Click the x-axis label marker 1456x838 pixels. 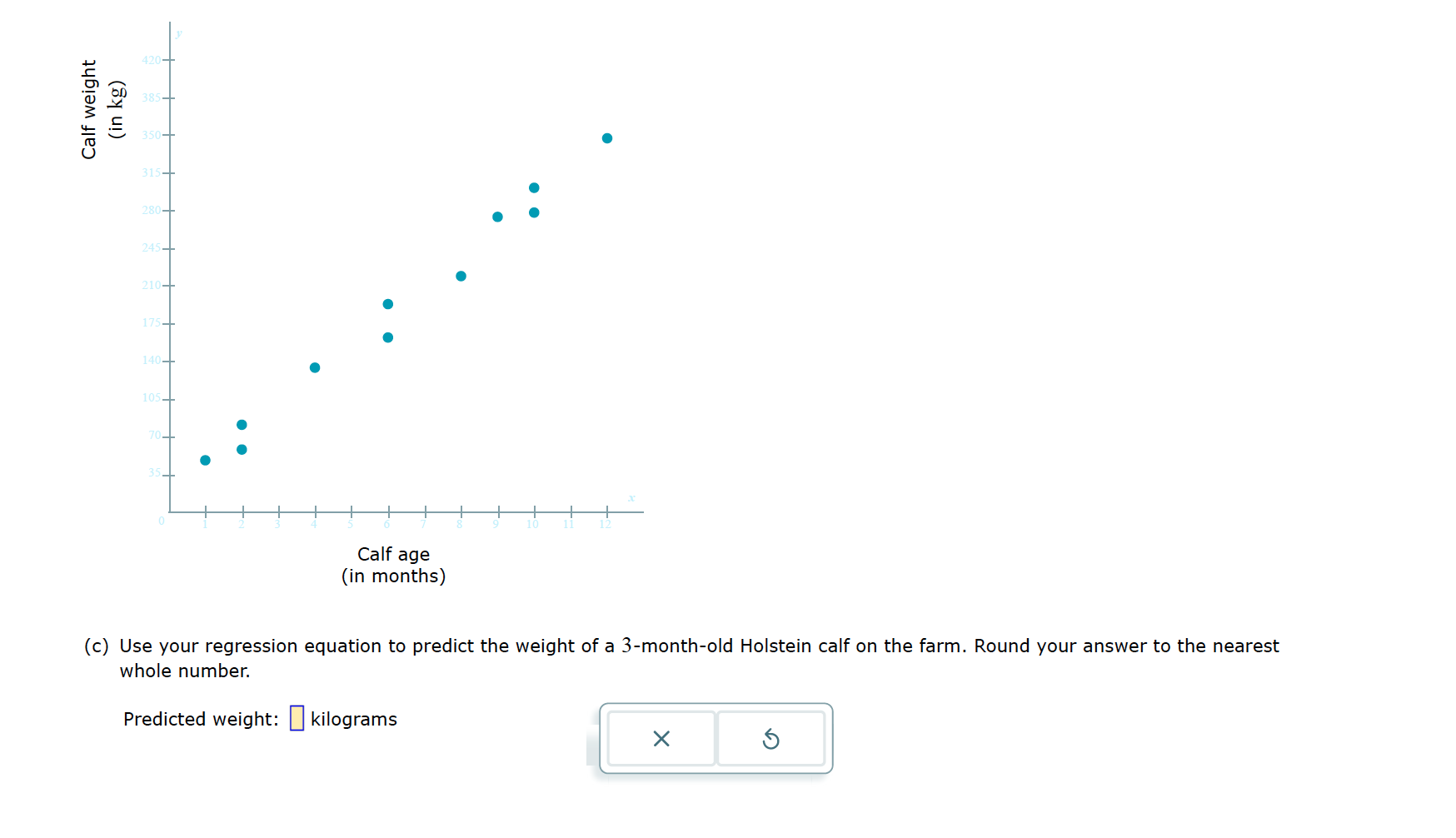pos(631,497)
